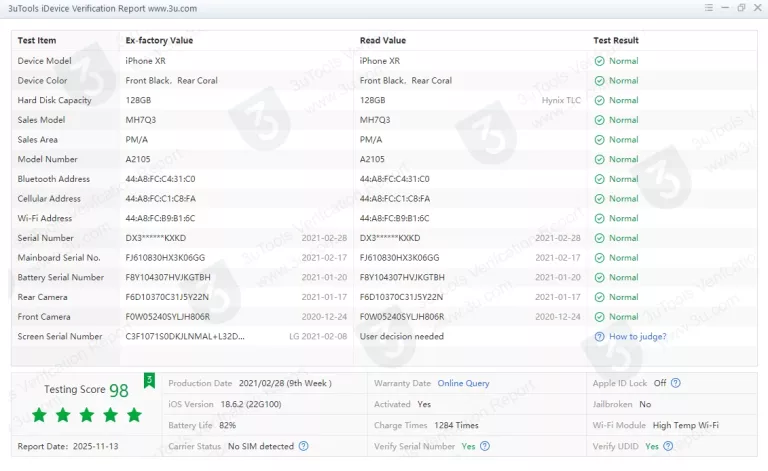Click the Test Result column header
Screen dimensions: 768x471
click(615, 41)
